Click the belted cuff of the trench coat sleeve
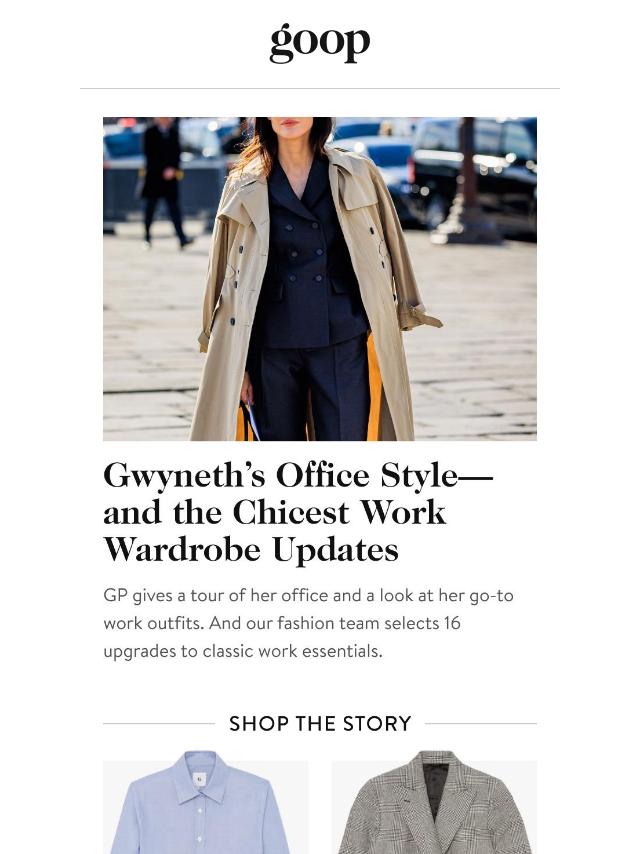Screen dimensions: 640x854 419,317
